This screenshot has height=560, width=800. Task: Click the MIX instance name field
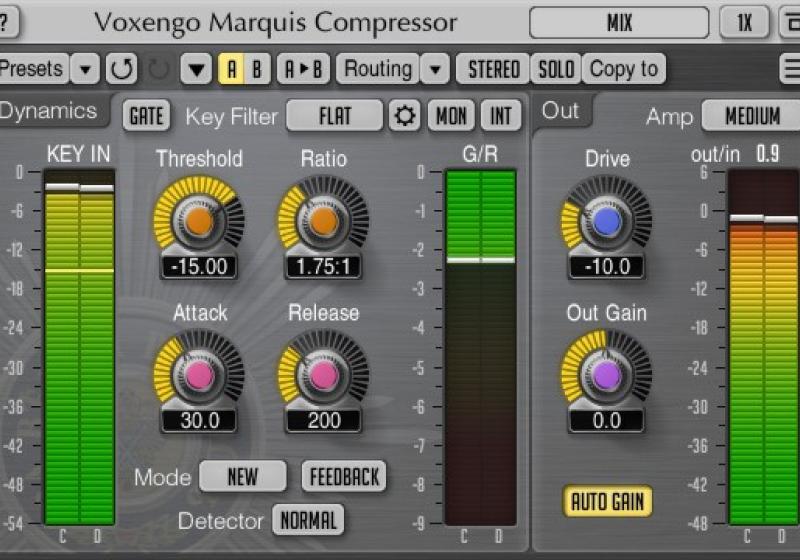(x=619, y=22)
